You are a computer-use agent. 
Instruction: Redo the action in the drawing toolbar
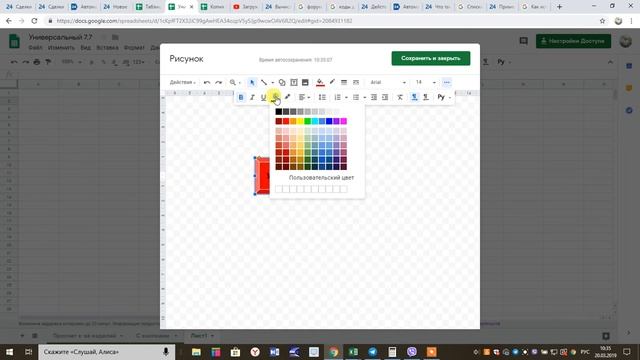219,82
